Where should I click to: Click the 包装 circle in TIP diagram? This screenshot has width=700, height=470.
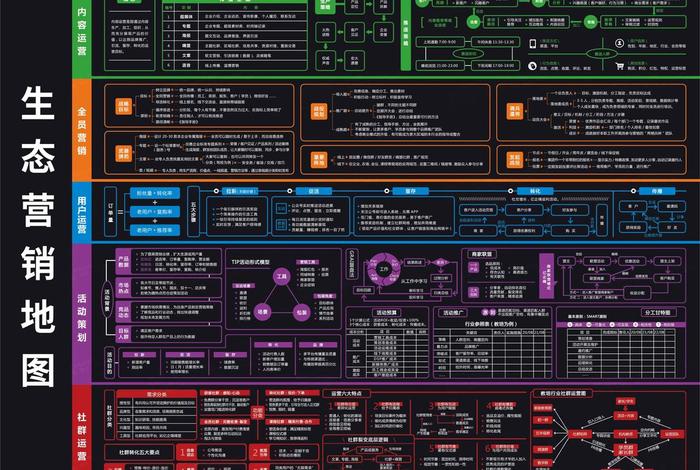pyautogui.click(x=301, y=312)
